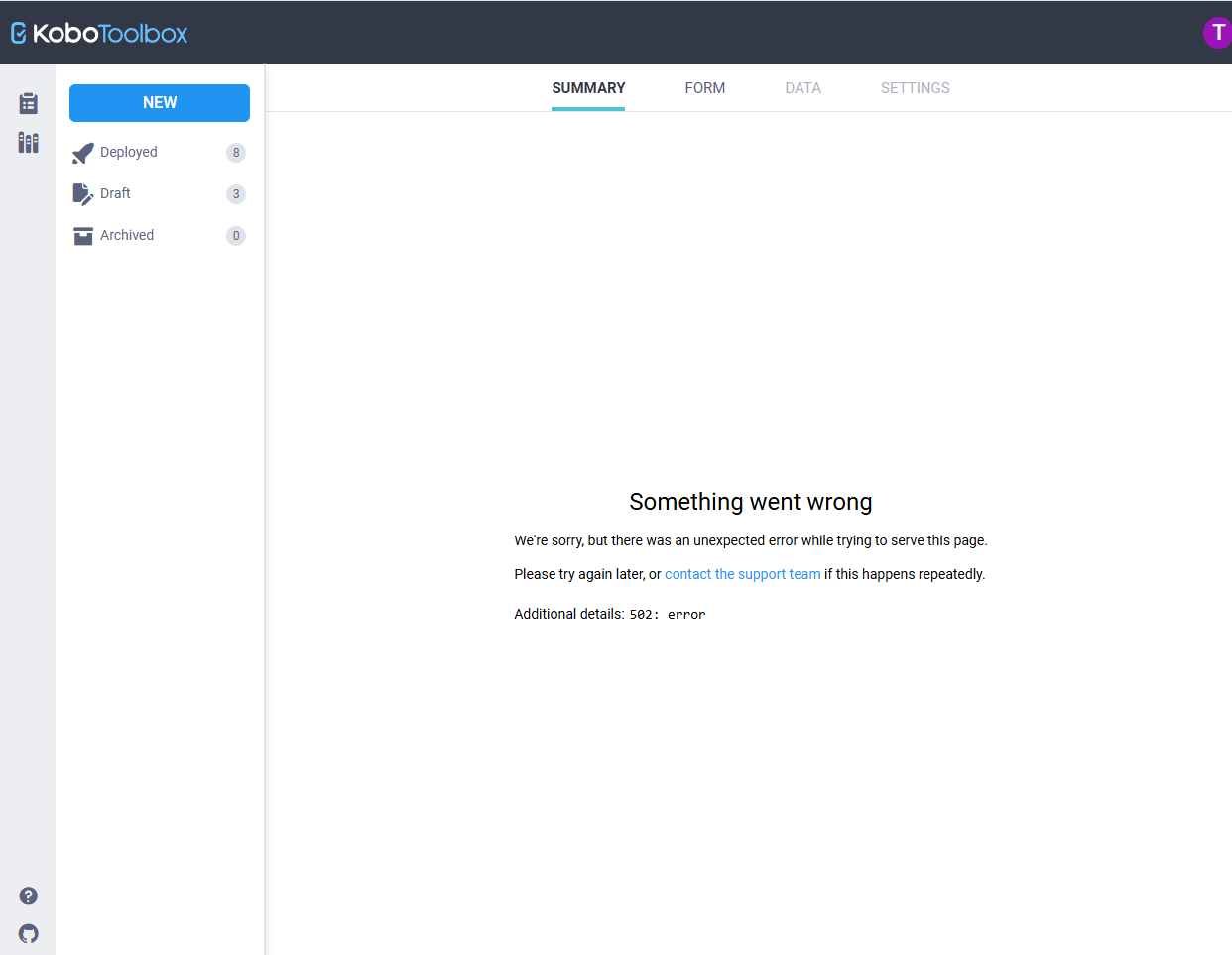Follow the contact the support team link
Screen dimensions: 1232x955
pyautogui.click(x=742, y=574)
